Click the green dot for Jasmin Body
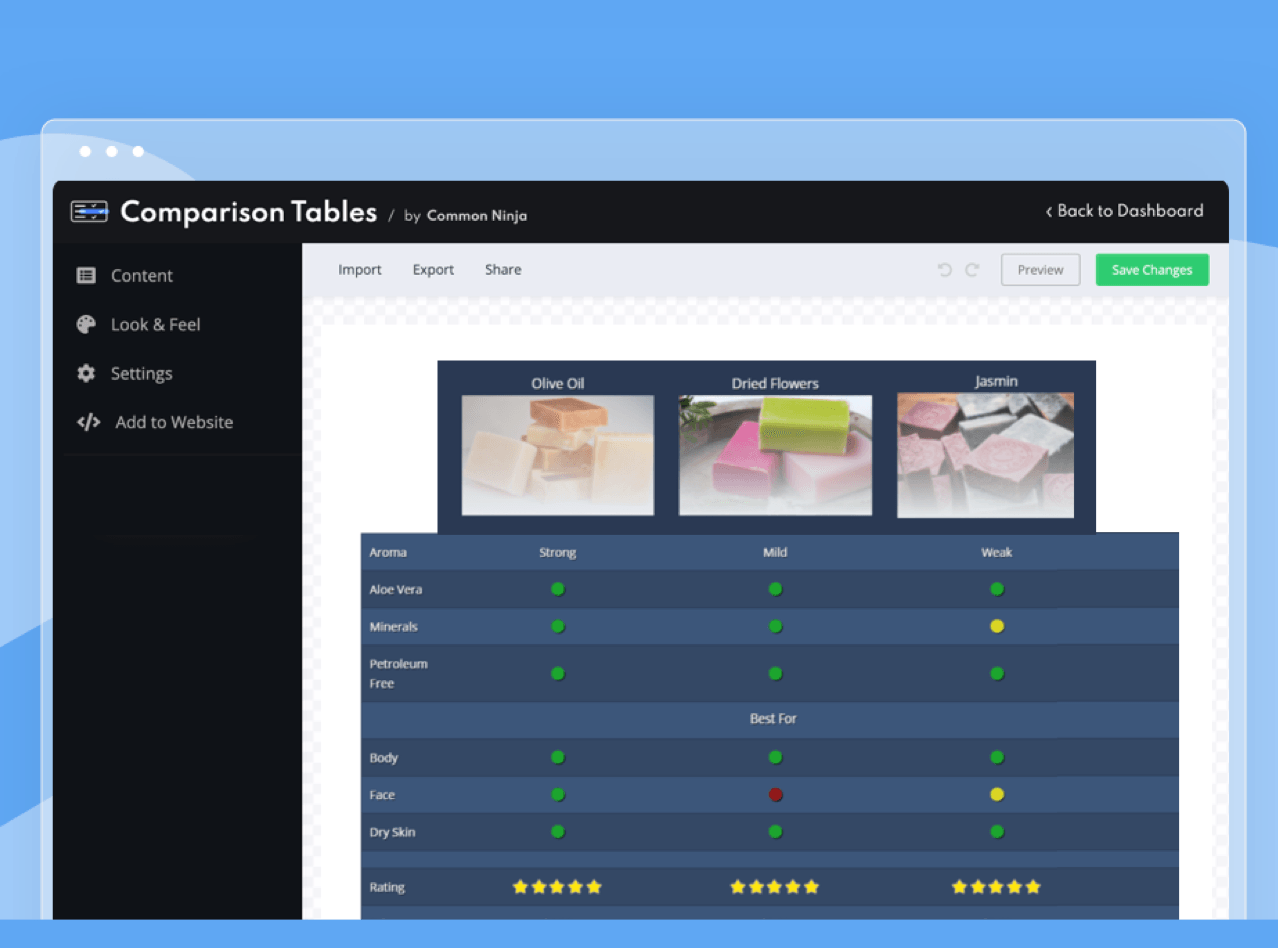 pyautogui.click(x=997, y=757)
